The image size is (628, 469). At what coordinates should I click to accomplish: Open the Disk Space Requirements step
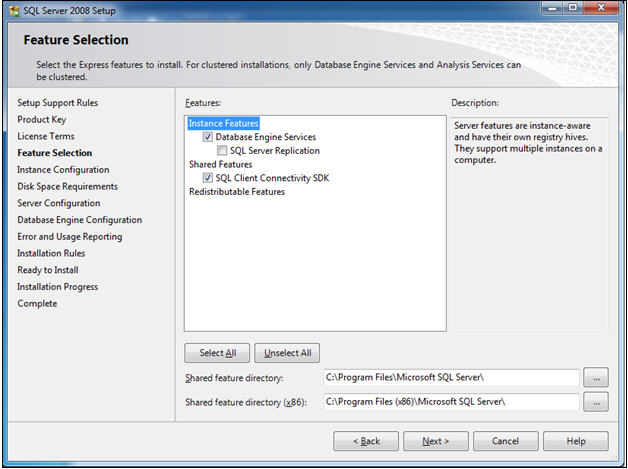(67, 187)
